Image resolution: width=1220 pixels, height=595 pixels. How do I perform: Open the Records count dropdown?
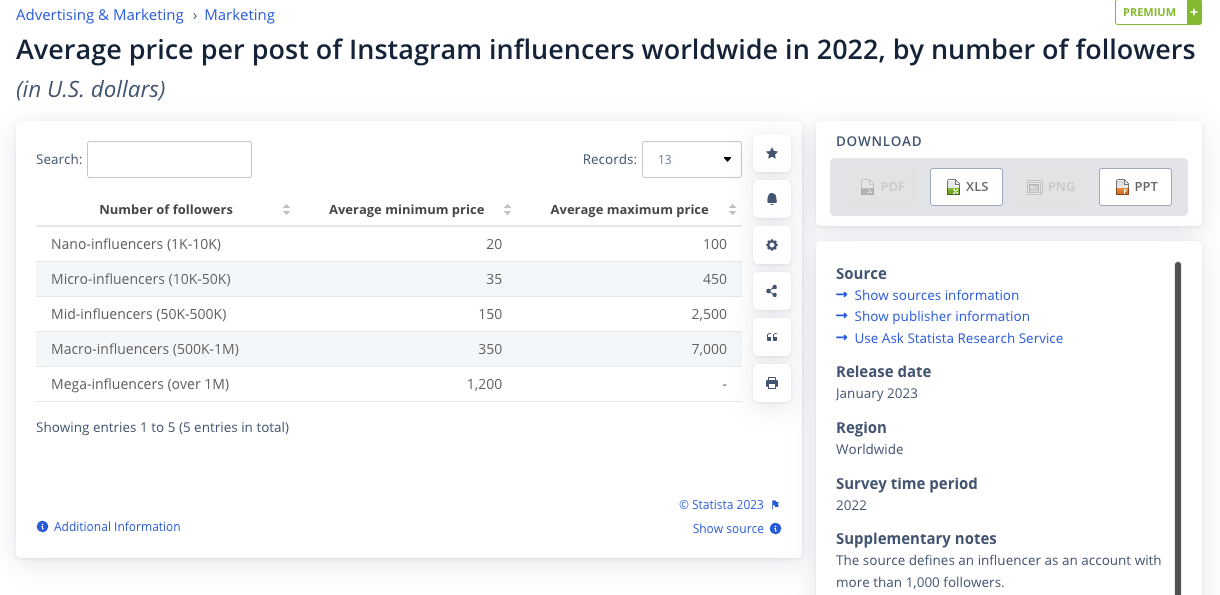691,160
